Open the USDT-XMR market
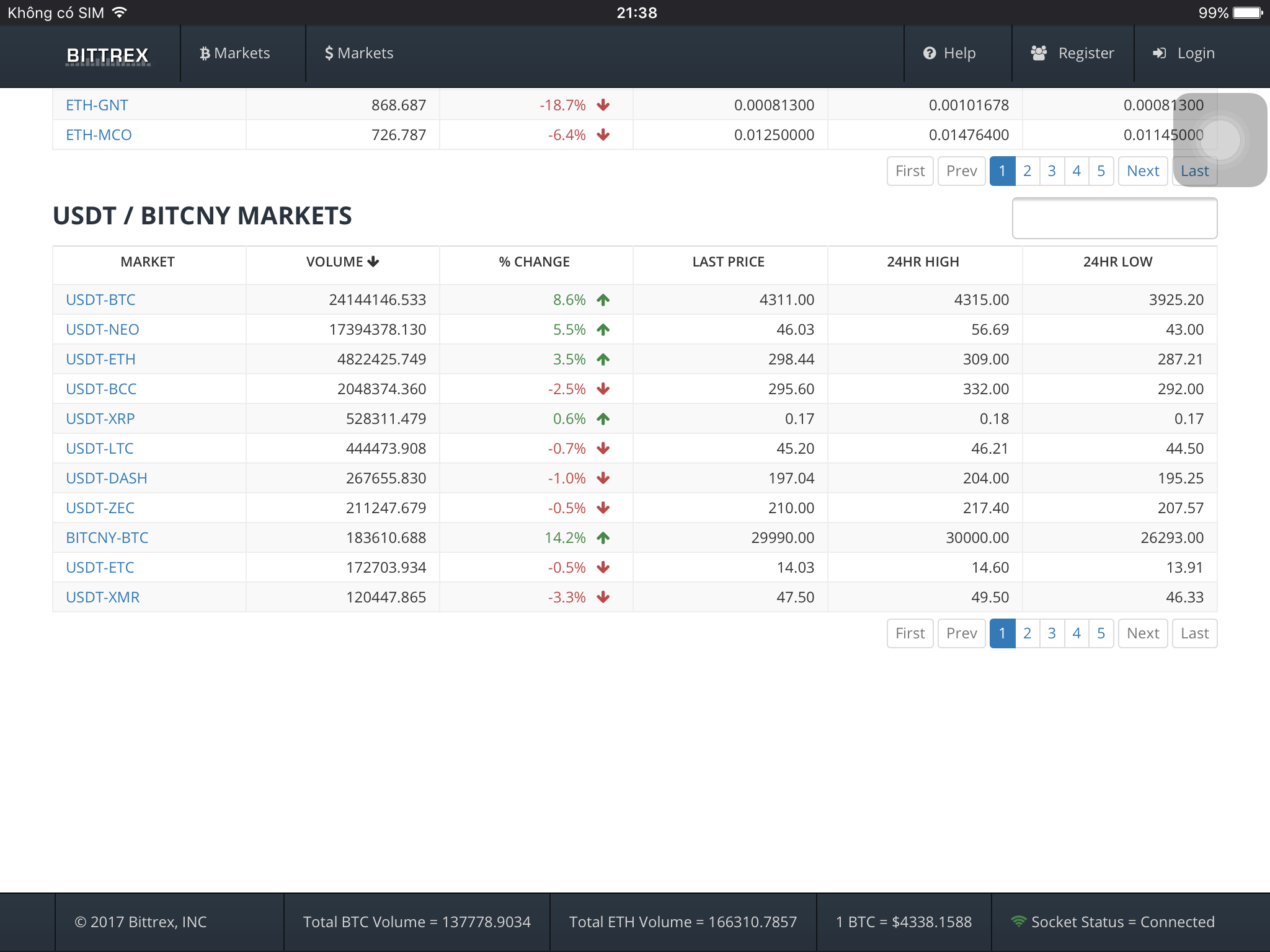1270x952 pixels. click(x=103, y=597)
